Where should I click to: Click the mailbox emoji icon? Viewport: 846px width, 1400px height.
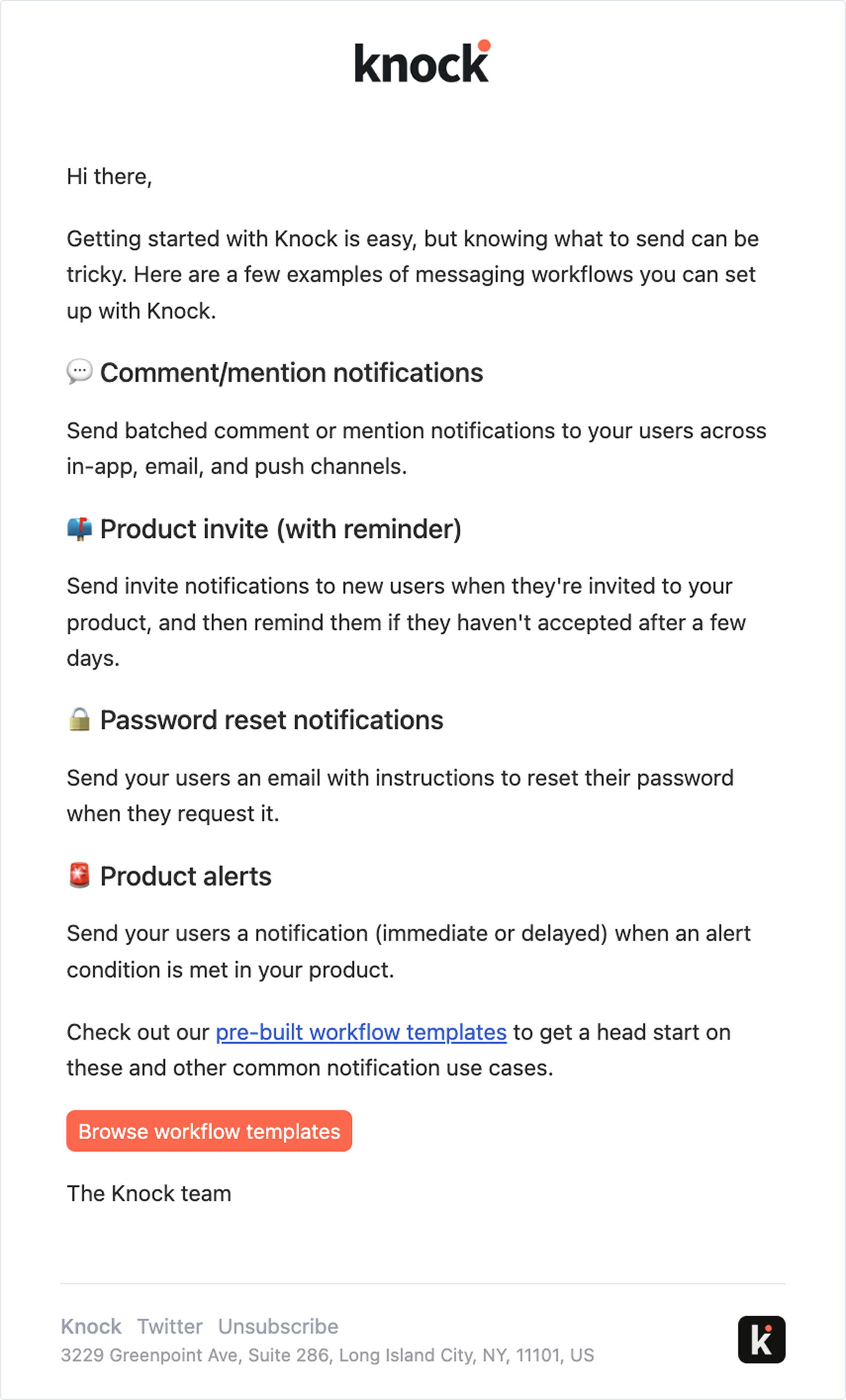pyautogui.click(x=79, y=528)
